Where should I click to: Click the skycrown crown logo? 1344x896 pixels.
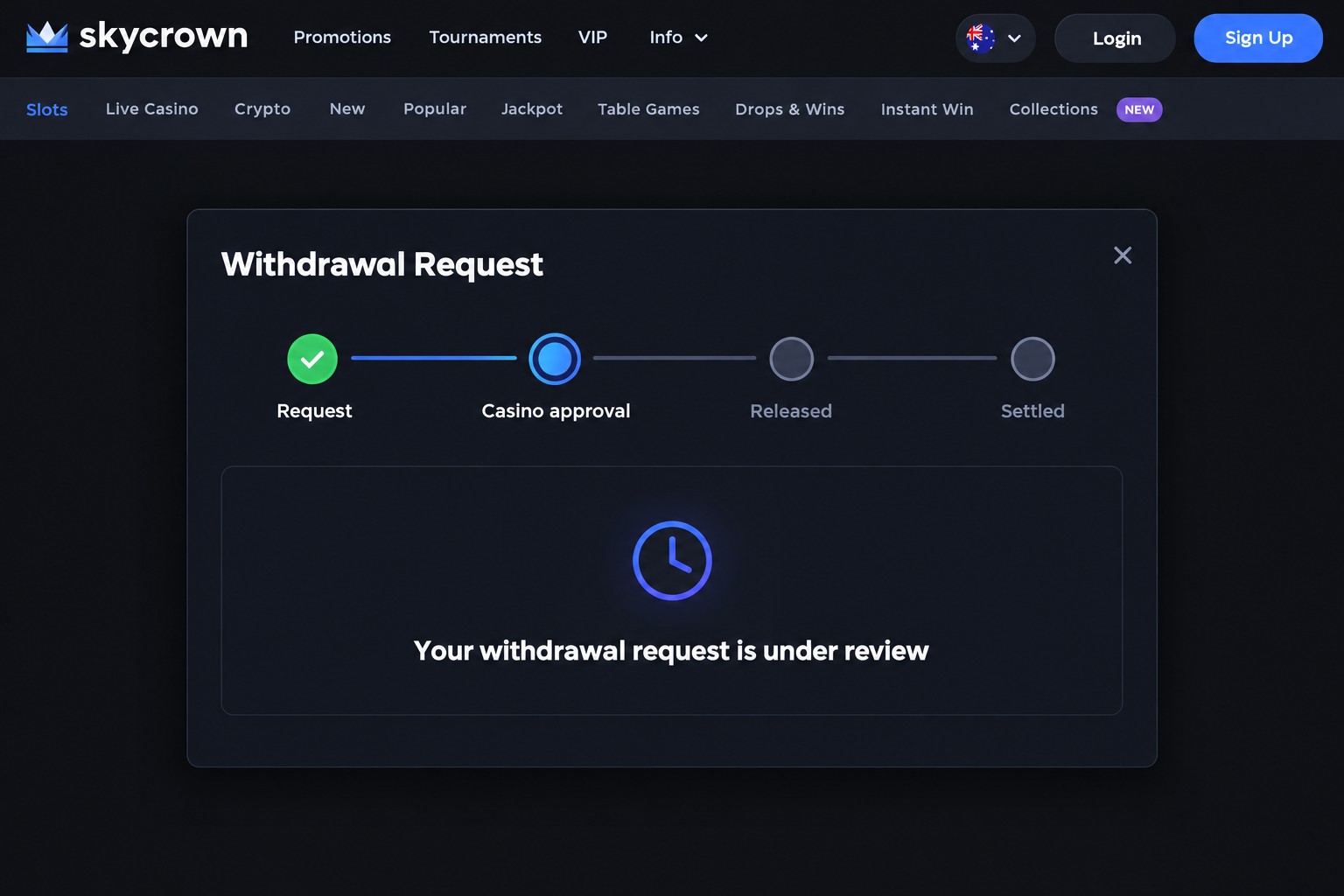click(47, 37)
